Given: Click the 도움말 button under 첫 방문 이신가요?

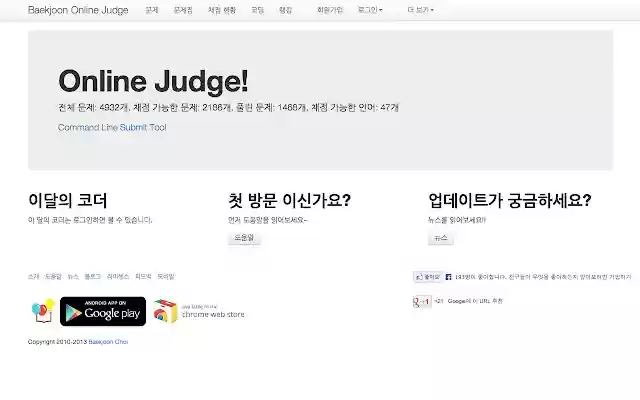Looking at the screenshot, I should click(244, 238).
